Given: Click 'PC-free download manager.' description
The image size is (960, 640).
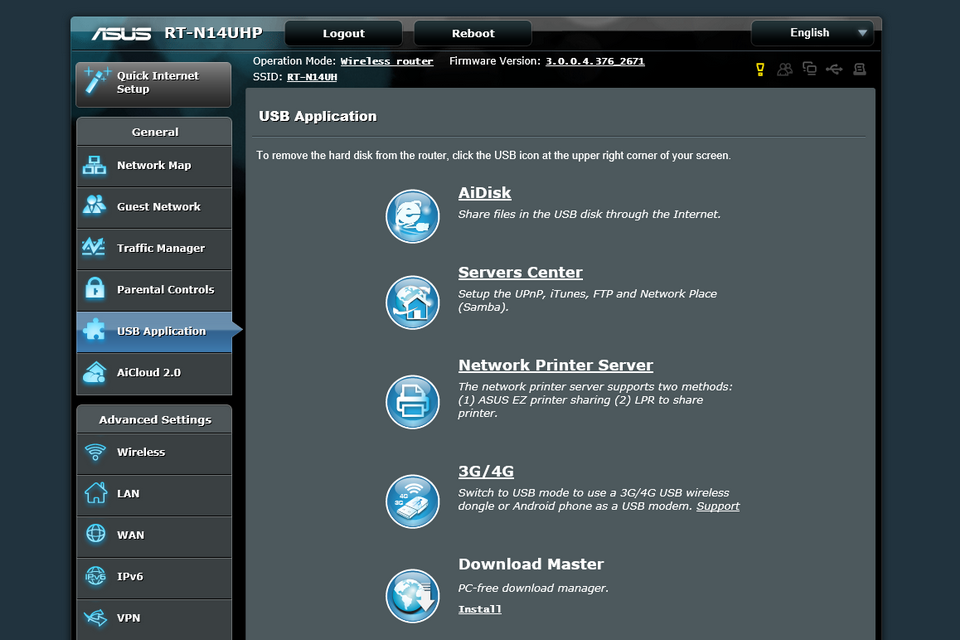Looking at the screenshot, I should click(533, 588).
